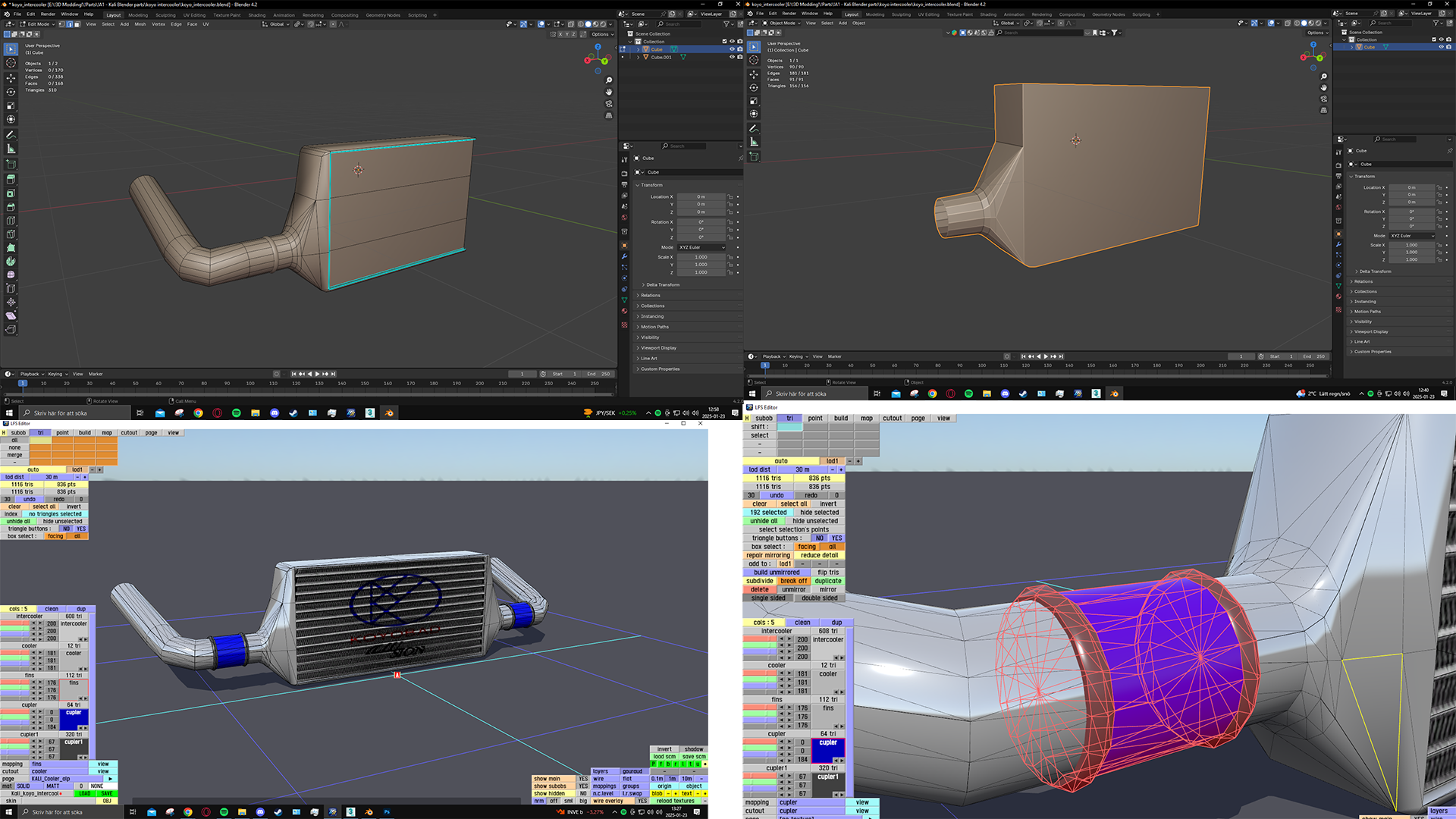The image size is (1456, 819).
Task: Switch to edge select mode
Action: point(71,24)
